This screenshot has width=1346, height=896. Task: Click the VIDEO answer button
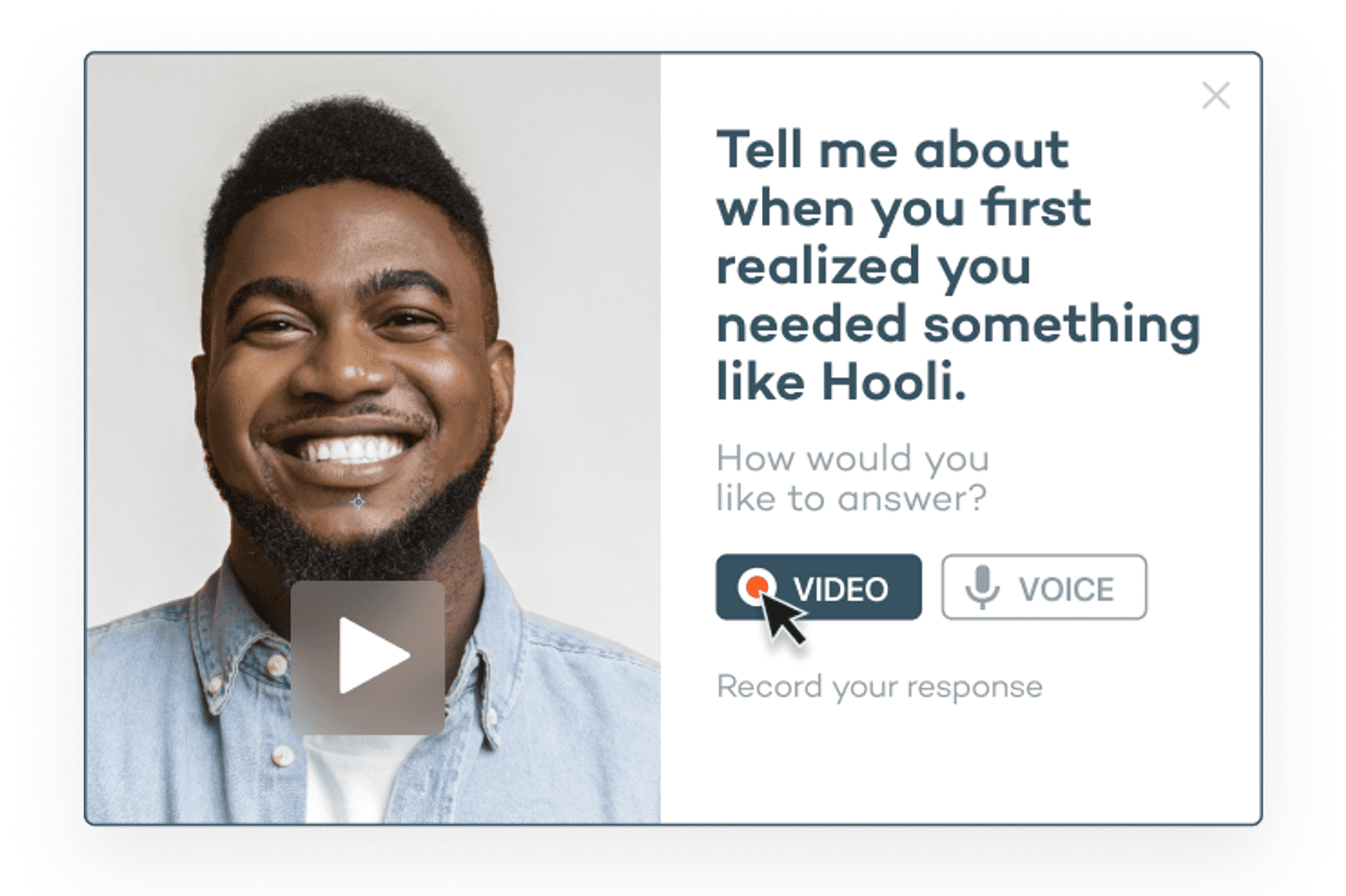[818, 587]
